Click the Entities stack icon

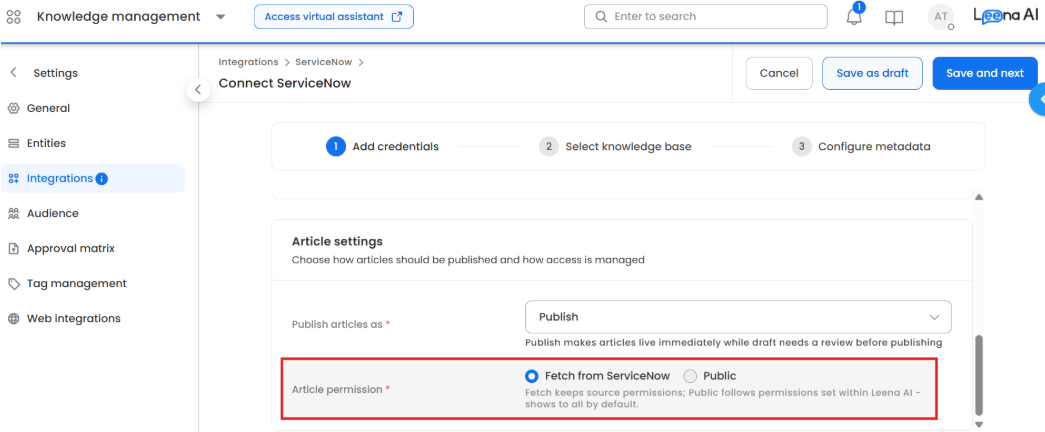[13, 143]
